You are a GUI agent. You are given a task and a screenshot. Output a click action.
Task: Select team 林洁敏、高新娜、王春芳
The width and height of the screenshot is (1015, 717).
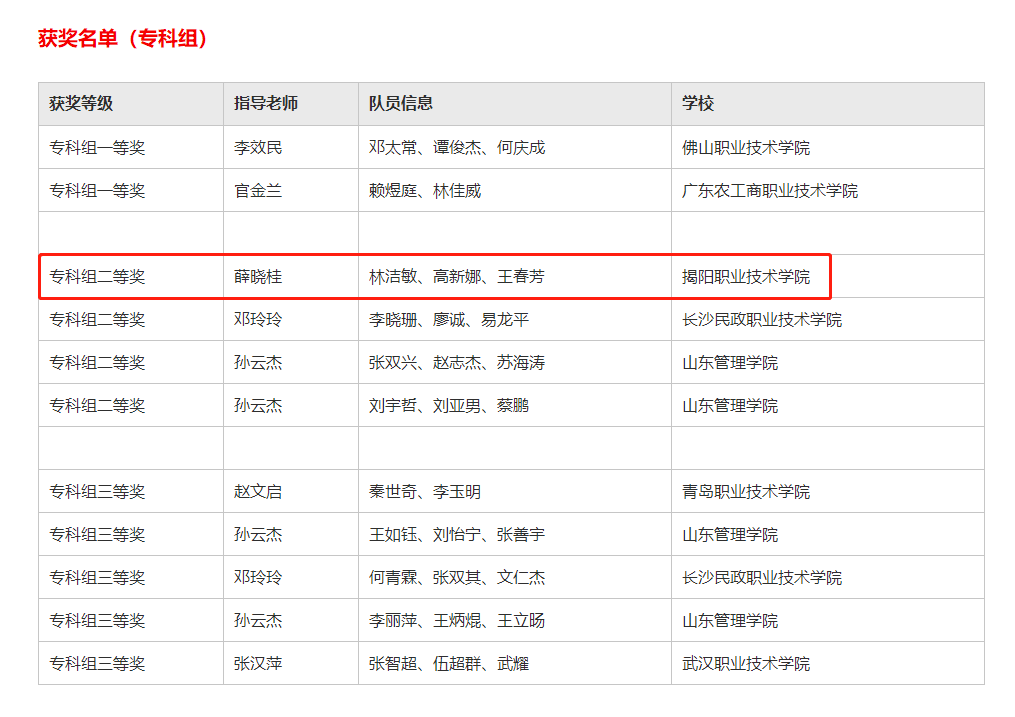[x=457, y=277]
